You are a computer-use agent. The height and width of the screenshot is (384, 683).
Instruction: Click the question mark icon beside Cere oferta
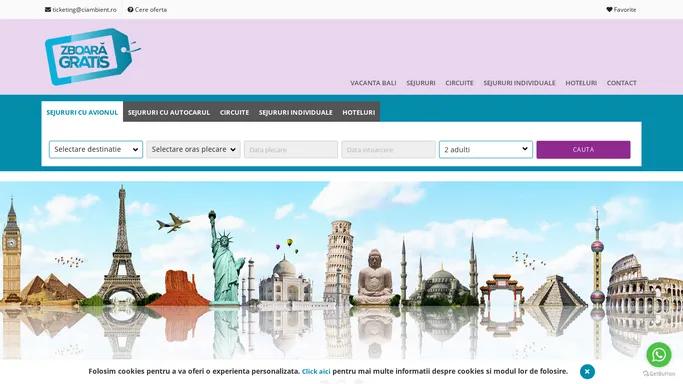tap(130, 10)
